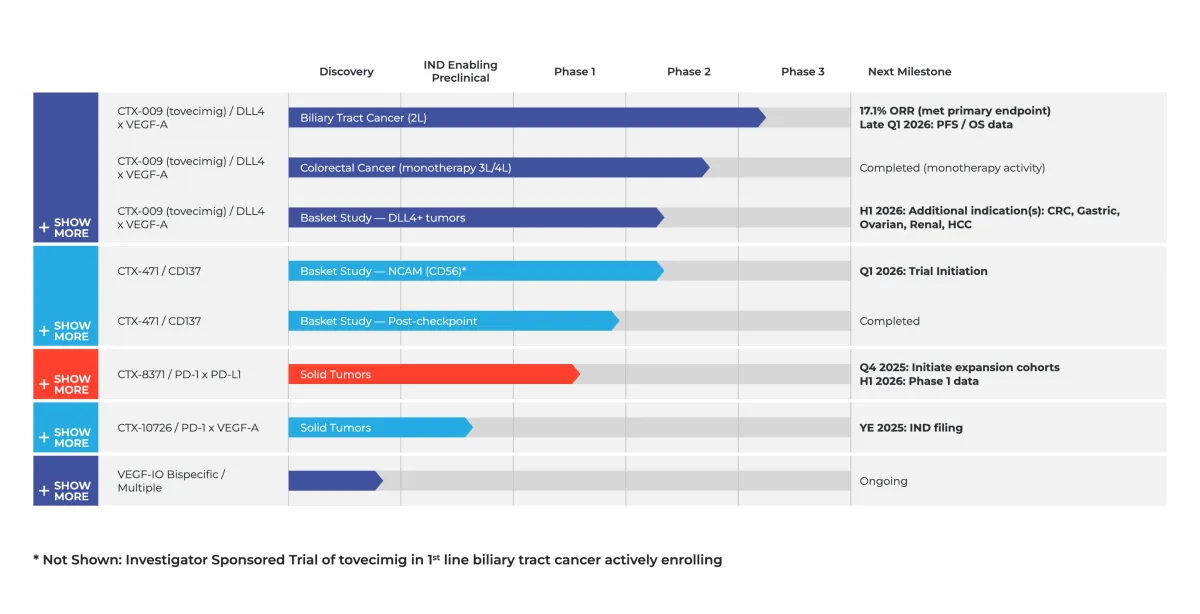Expand the CTX-009 tovecimig program details
Viewport: 1200px width, 614px height.
point(65,228)
